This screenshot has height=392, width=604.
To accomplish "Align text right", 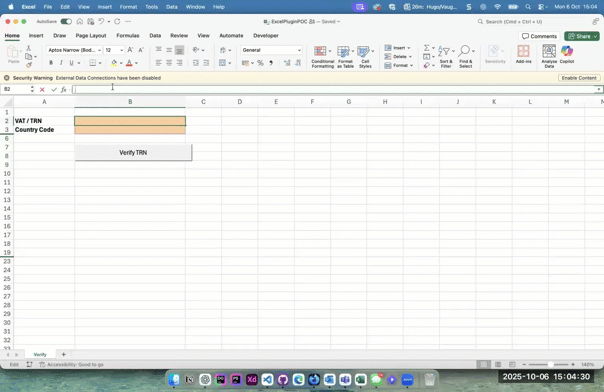I will point(180,63).
